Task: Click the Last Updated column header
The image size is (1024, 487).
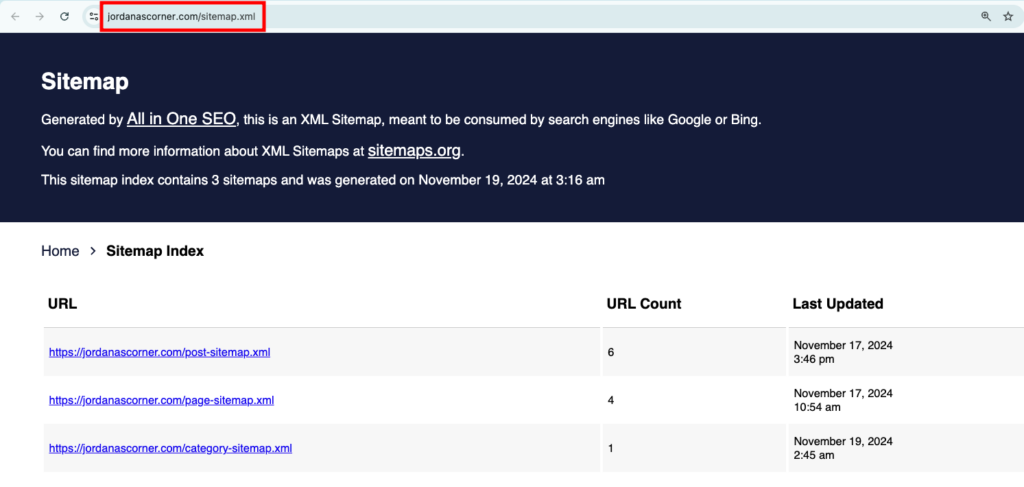Action: pyautogui.click(x=837, y=303)
